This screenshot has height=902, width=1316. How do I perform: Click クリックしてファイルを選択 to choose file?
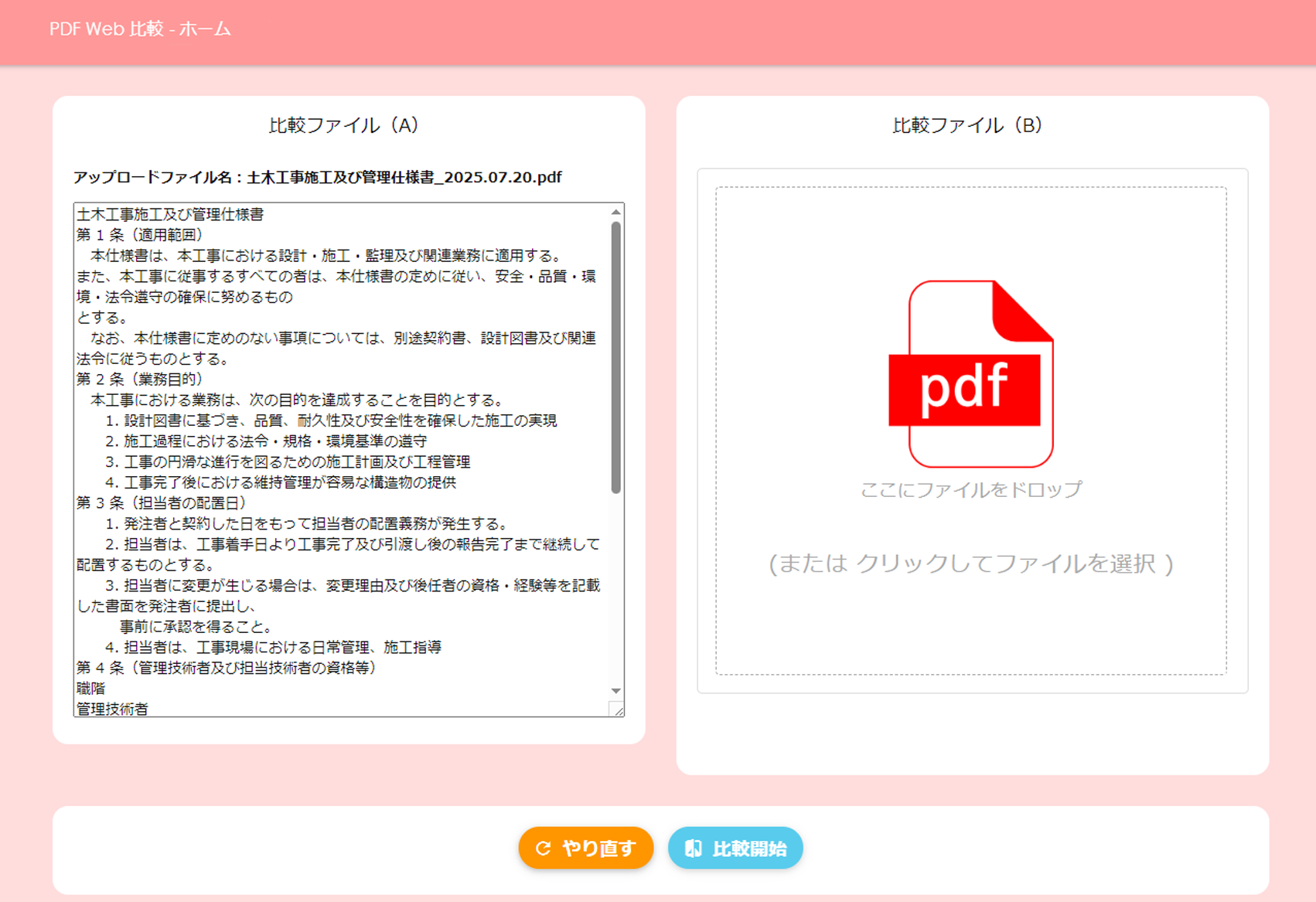coord(971,563)
